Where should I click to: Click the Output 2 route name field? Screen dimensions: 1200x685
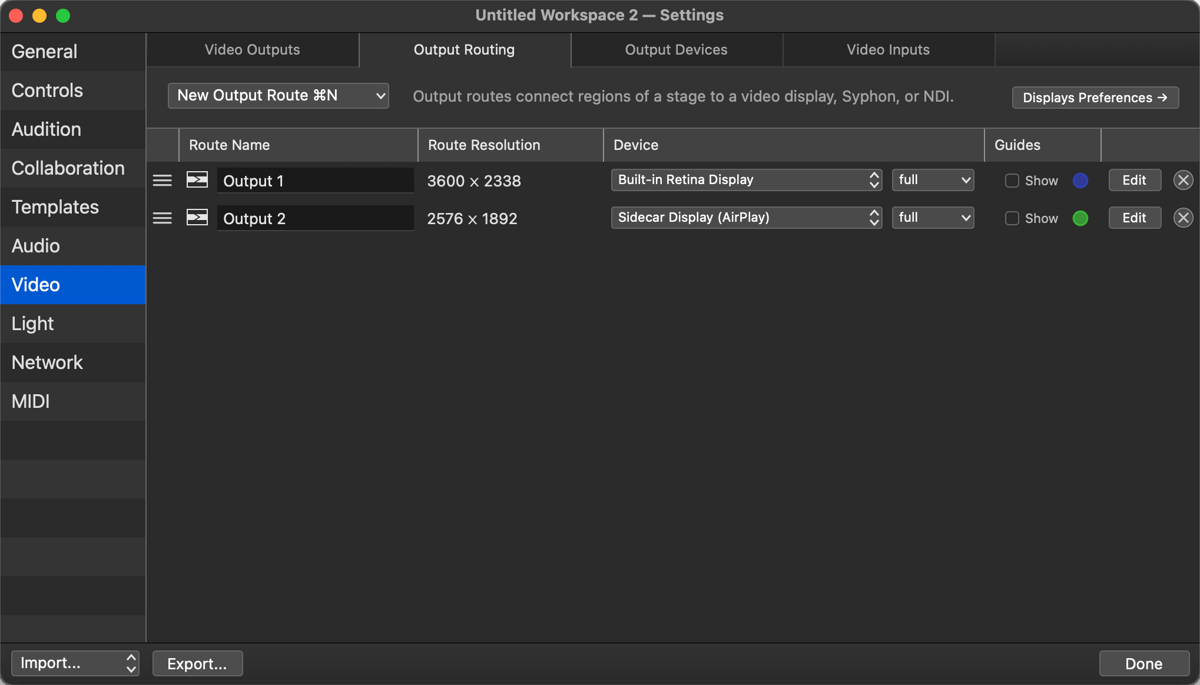[x=315, y=218]
